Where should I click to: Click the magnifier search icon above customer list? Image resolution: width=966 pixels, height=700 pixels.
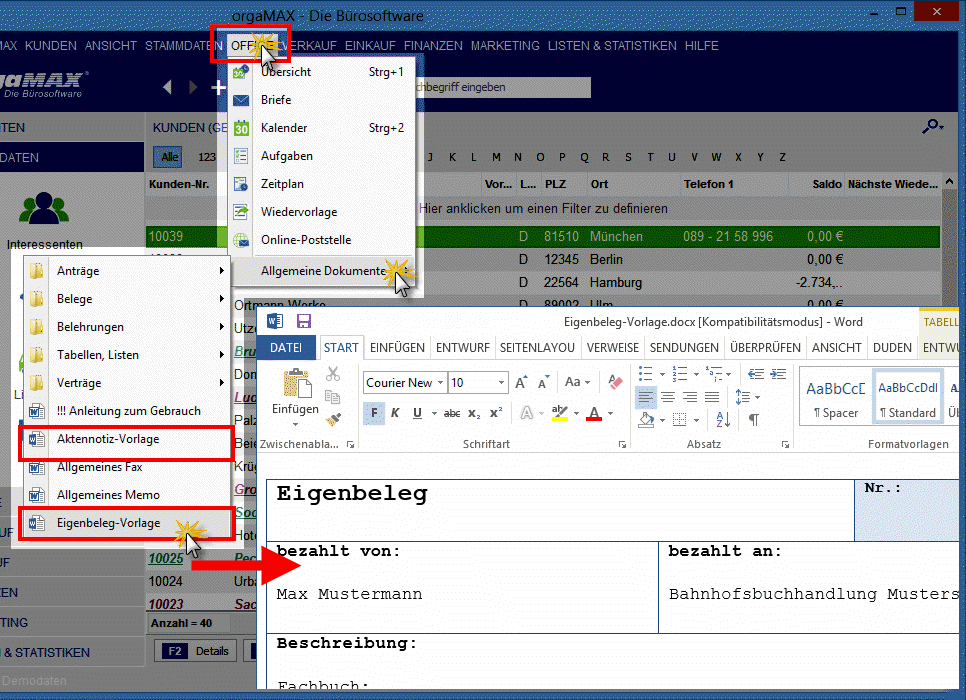pos(932,126)
